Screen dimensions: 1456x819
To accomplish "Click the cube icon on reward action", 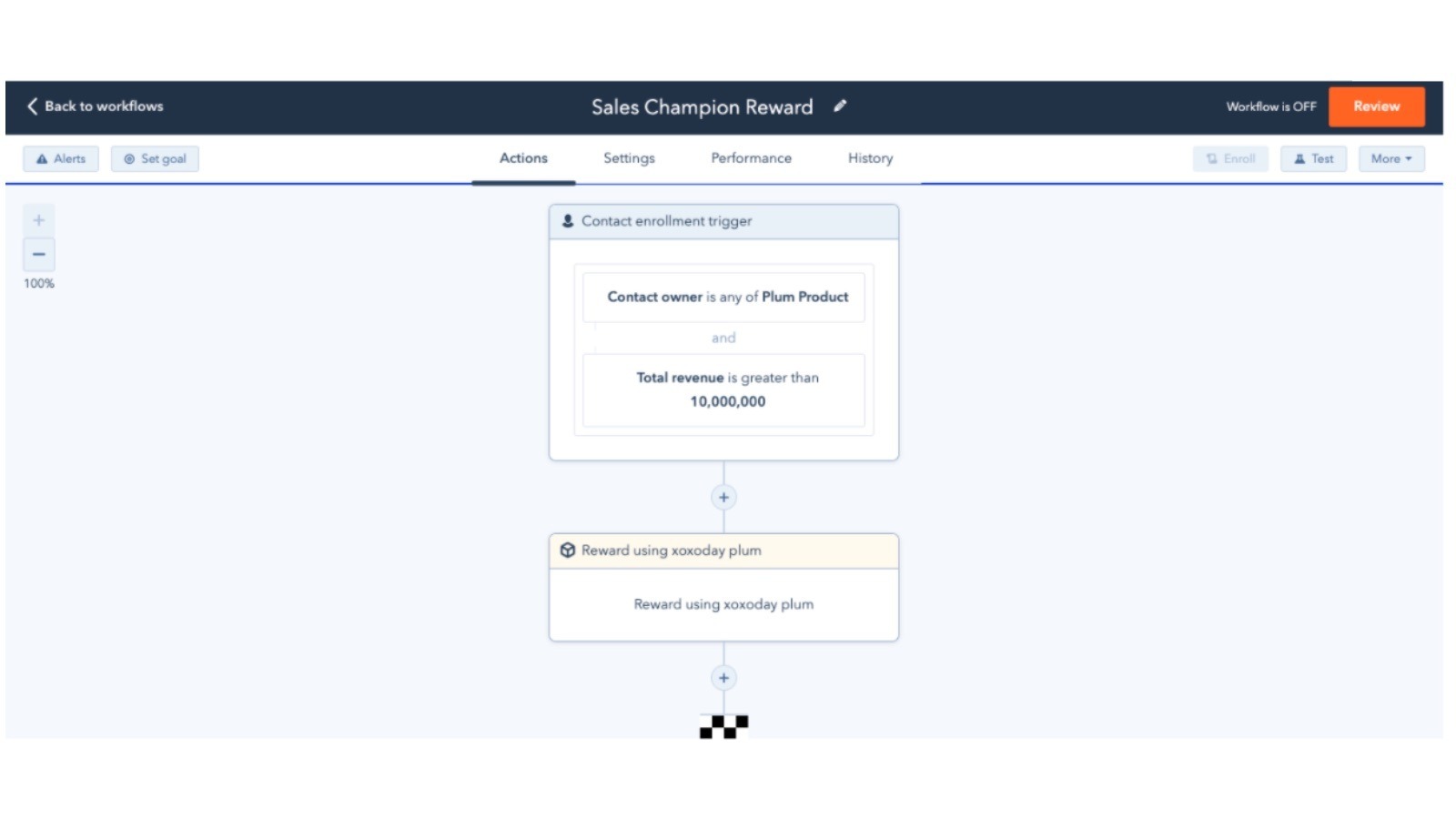I will 568,551.
